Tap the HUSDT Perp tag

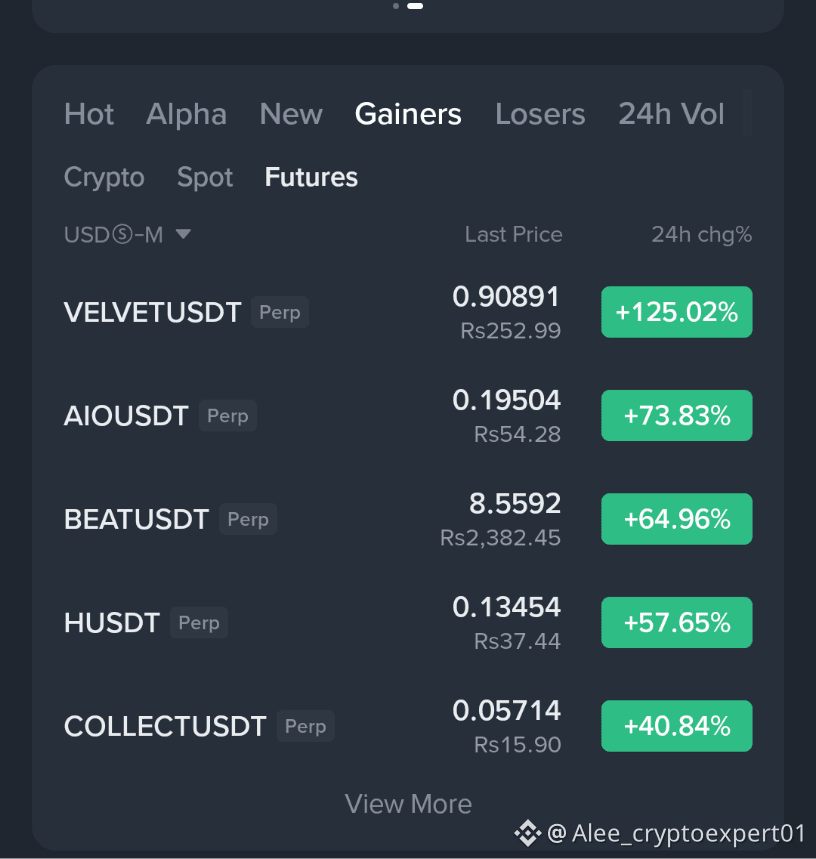[x=199, y=622]
